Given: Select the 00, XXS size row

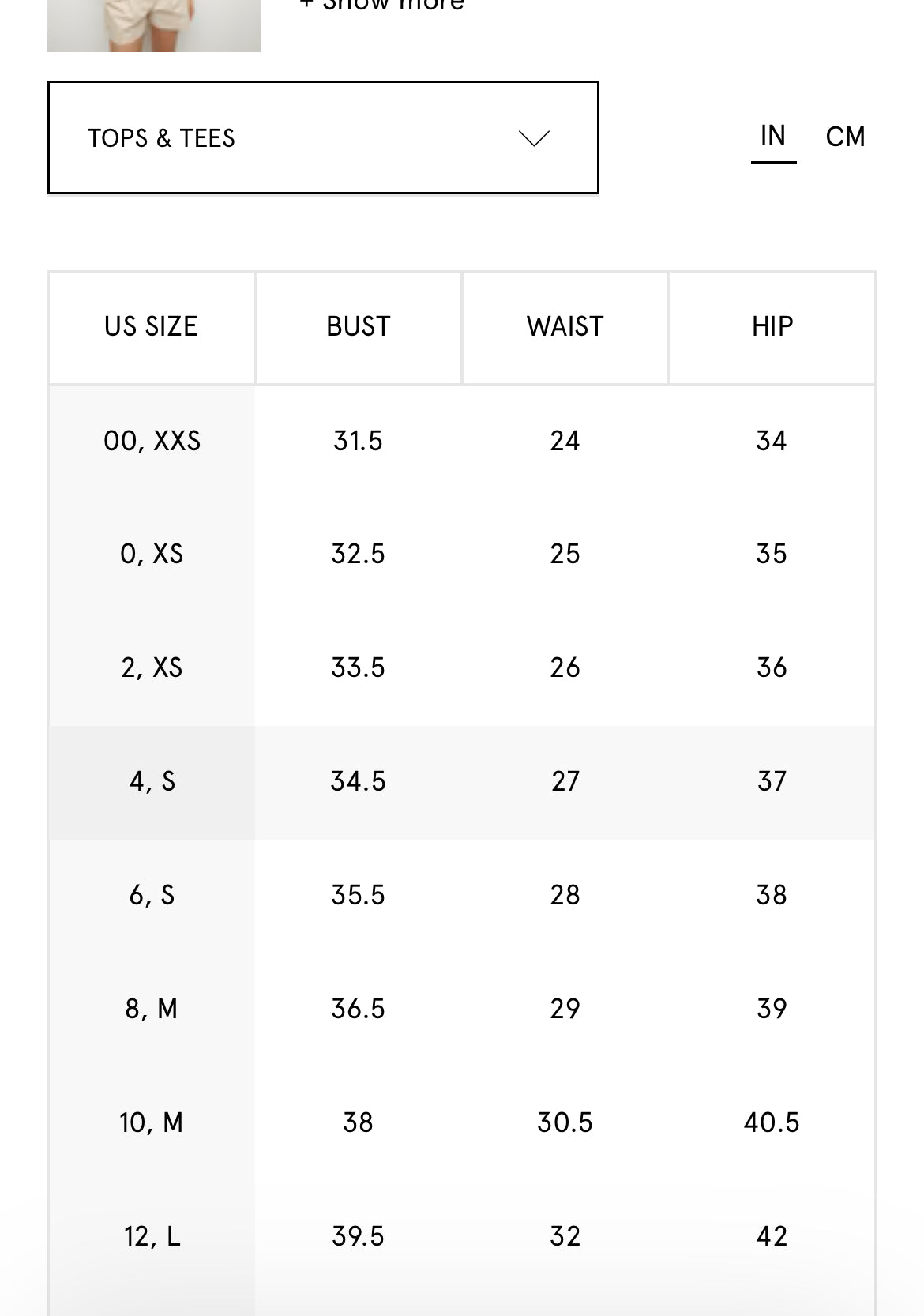Looking at the screenshot, I should (152, 441).
